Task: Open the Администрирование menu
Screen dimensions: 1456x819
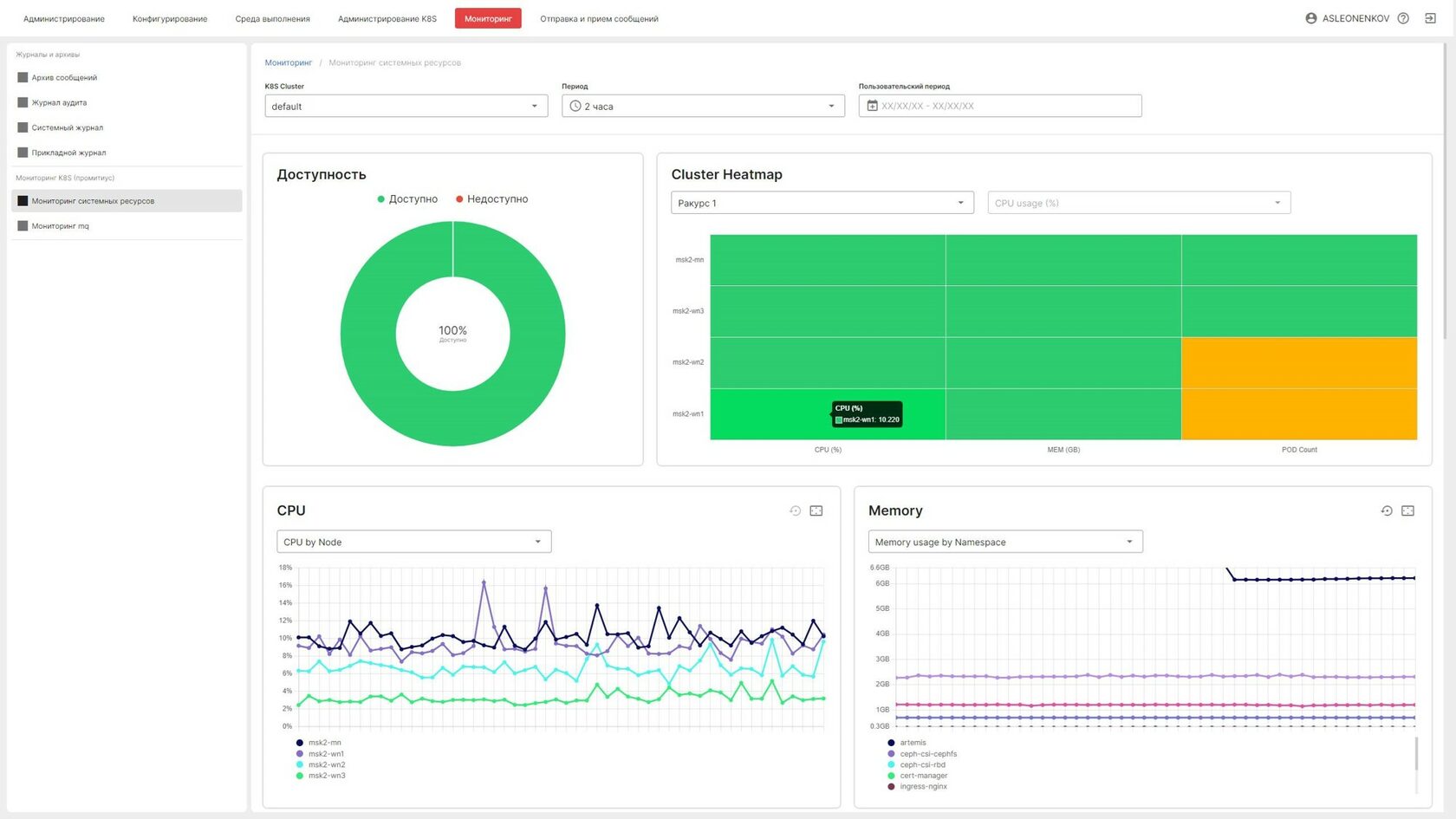Action: (x=64, y=18)
